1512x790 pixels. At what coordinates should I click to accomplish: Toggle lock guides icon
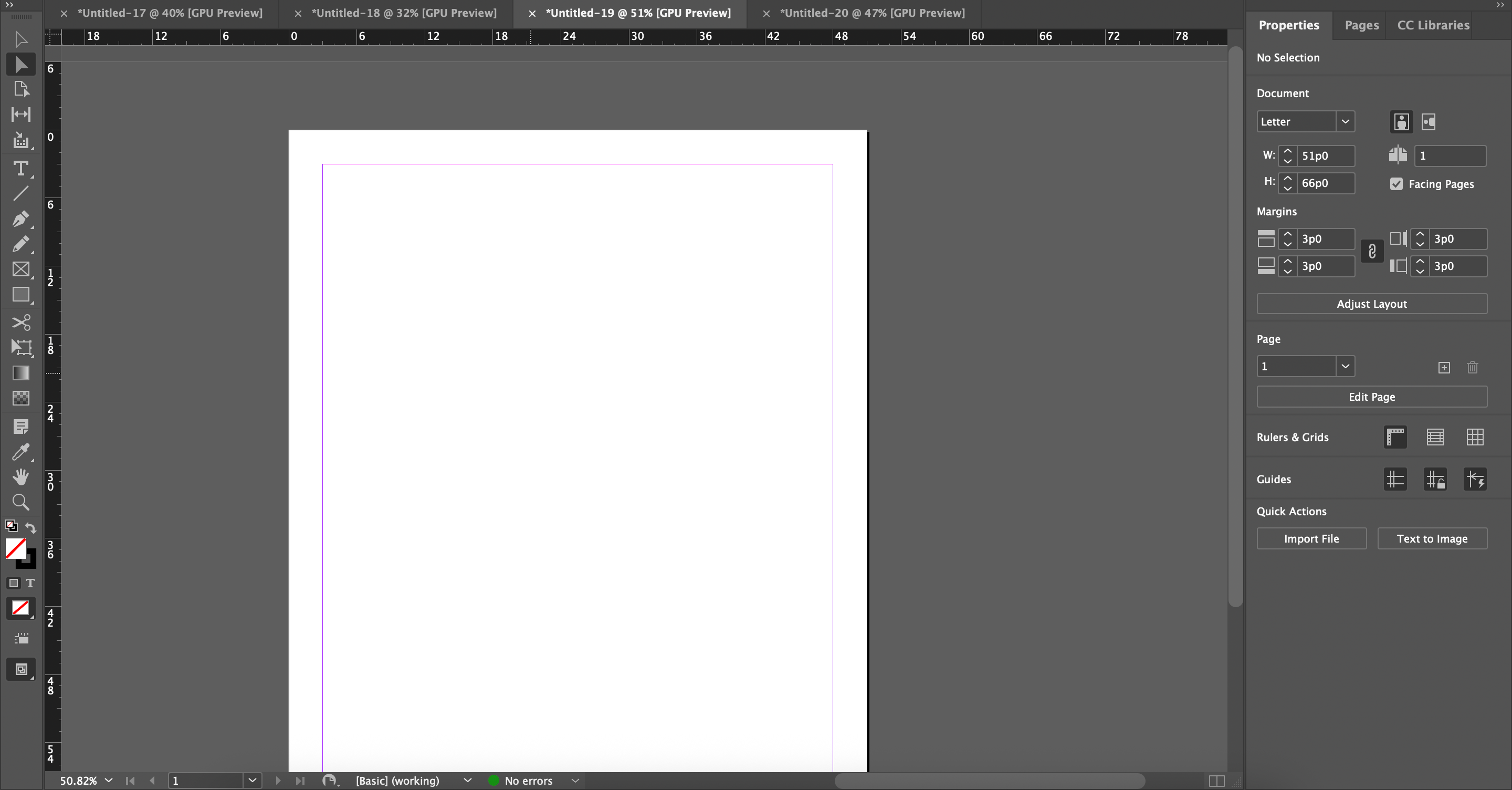tap(1435, 479)
